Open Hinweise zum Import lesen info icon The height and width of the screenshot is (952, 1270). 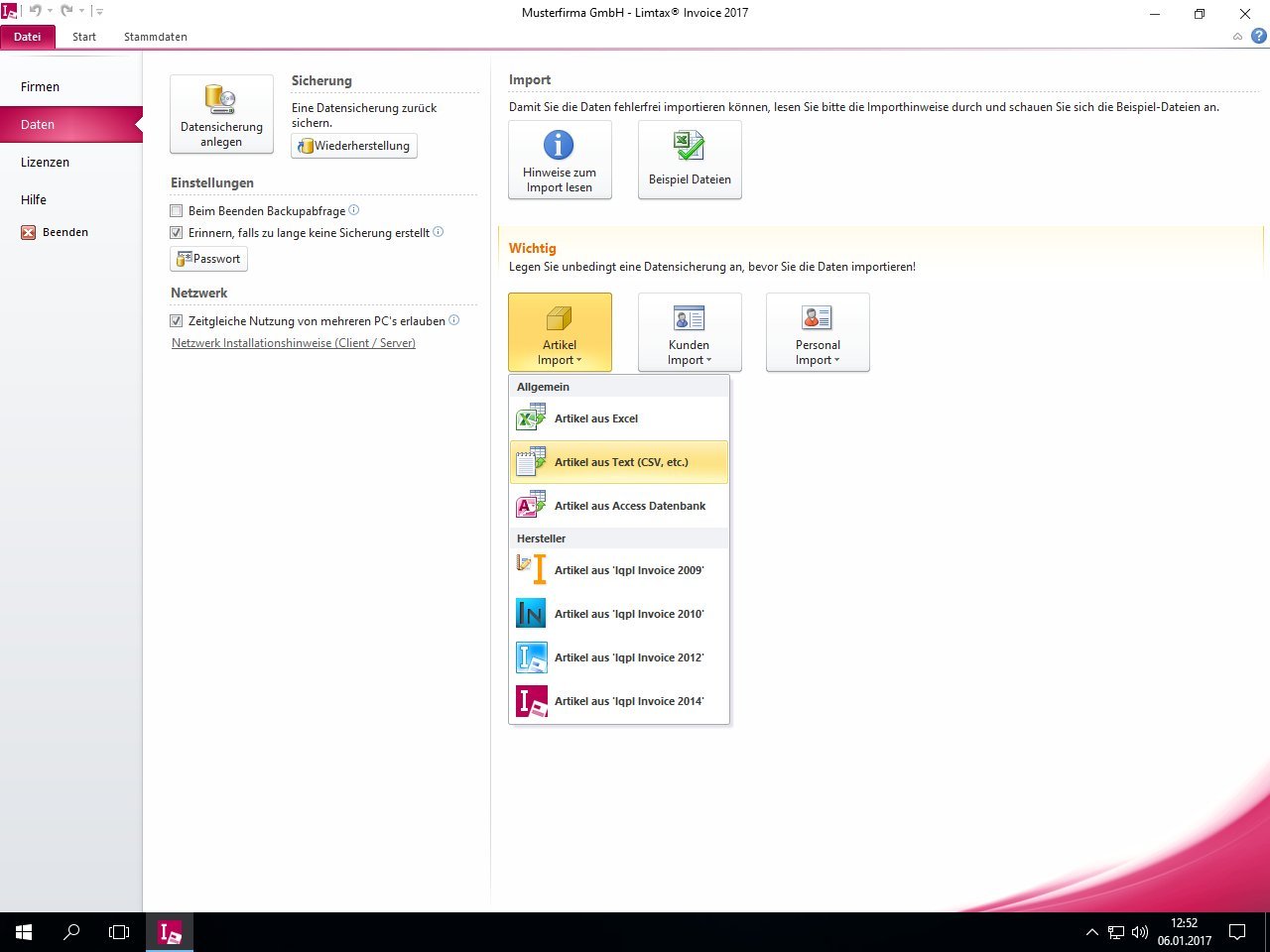pyautogui.click(x=559, y=146)
